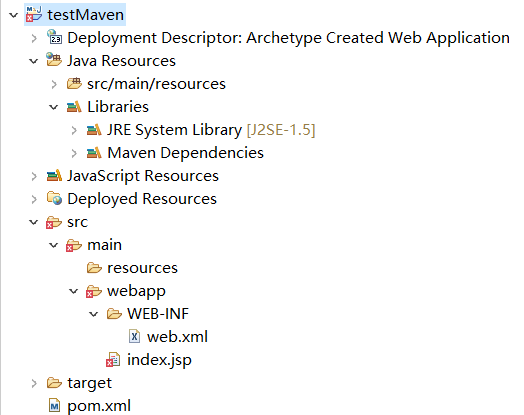Select the resources label under main
The image size is (524, 415).
[142, 268]
